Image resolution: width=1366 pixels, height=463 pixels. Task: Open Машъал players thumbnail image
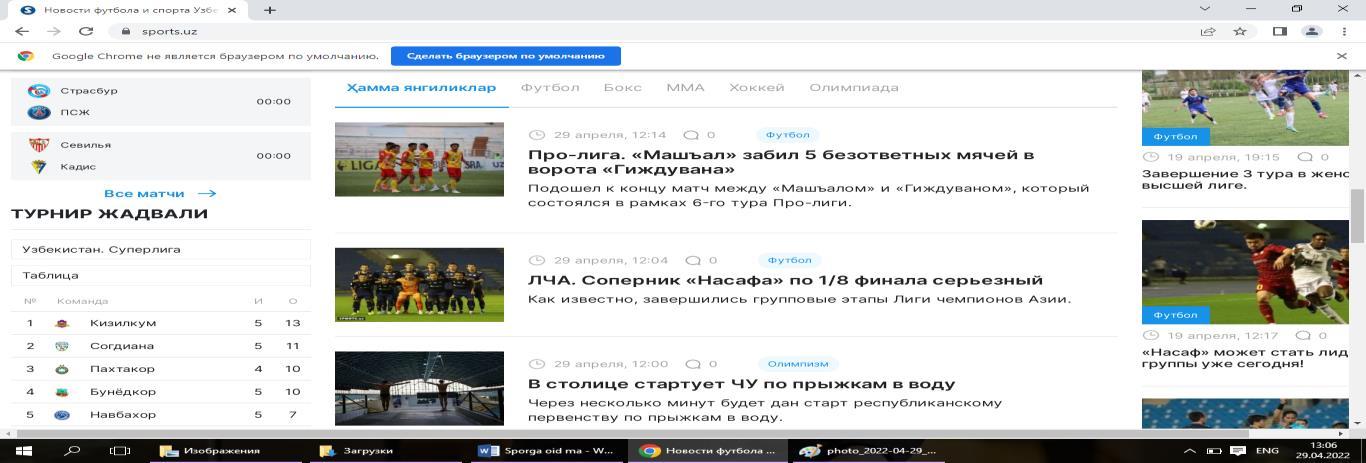(419, 159)
